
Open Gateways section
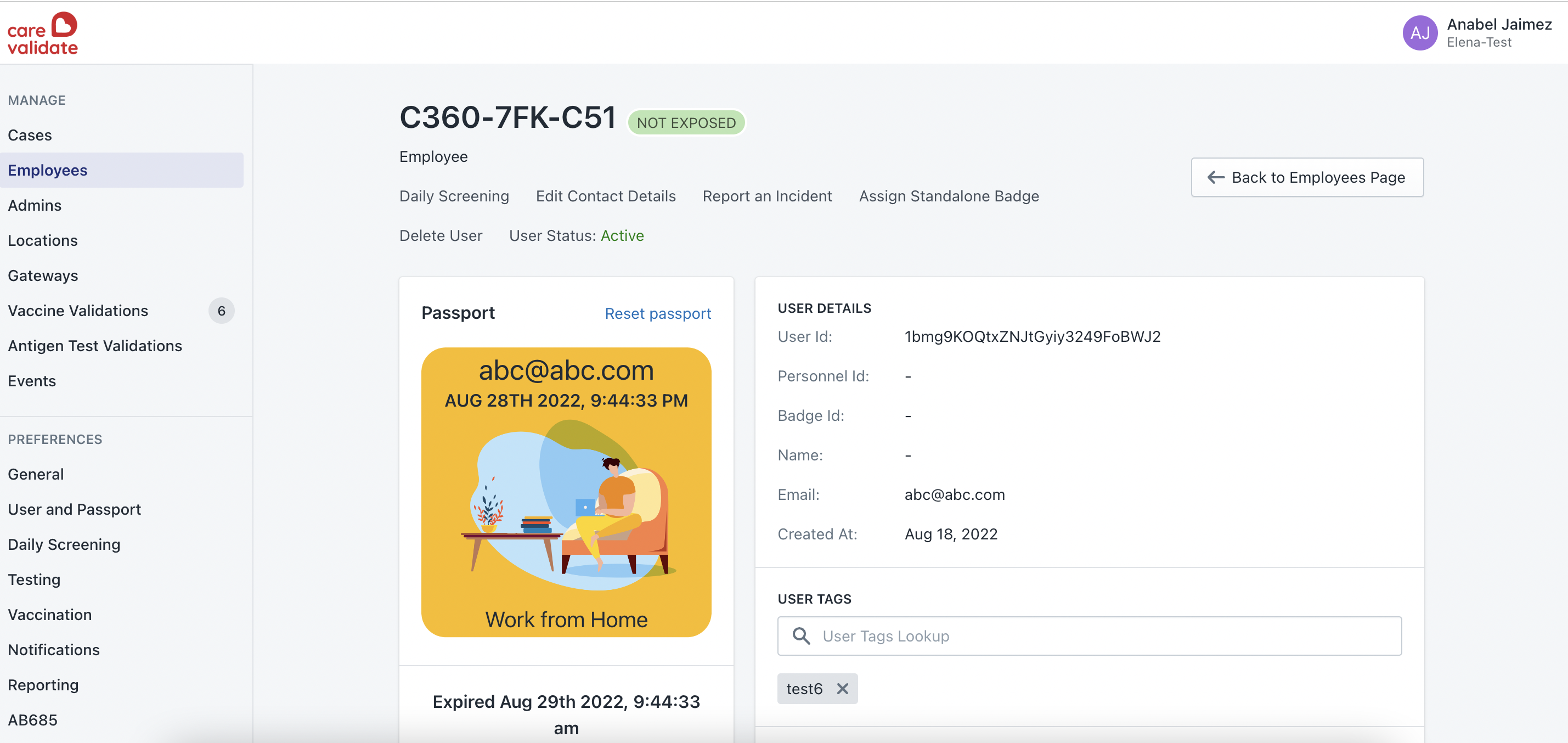pyautogui.click(x=43, y=276)
